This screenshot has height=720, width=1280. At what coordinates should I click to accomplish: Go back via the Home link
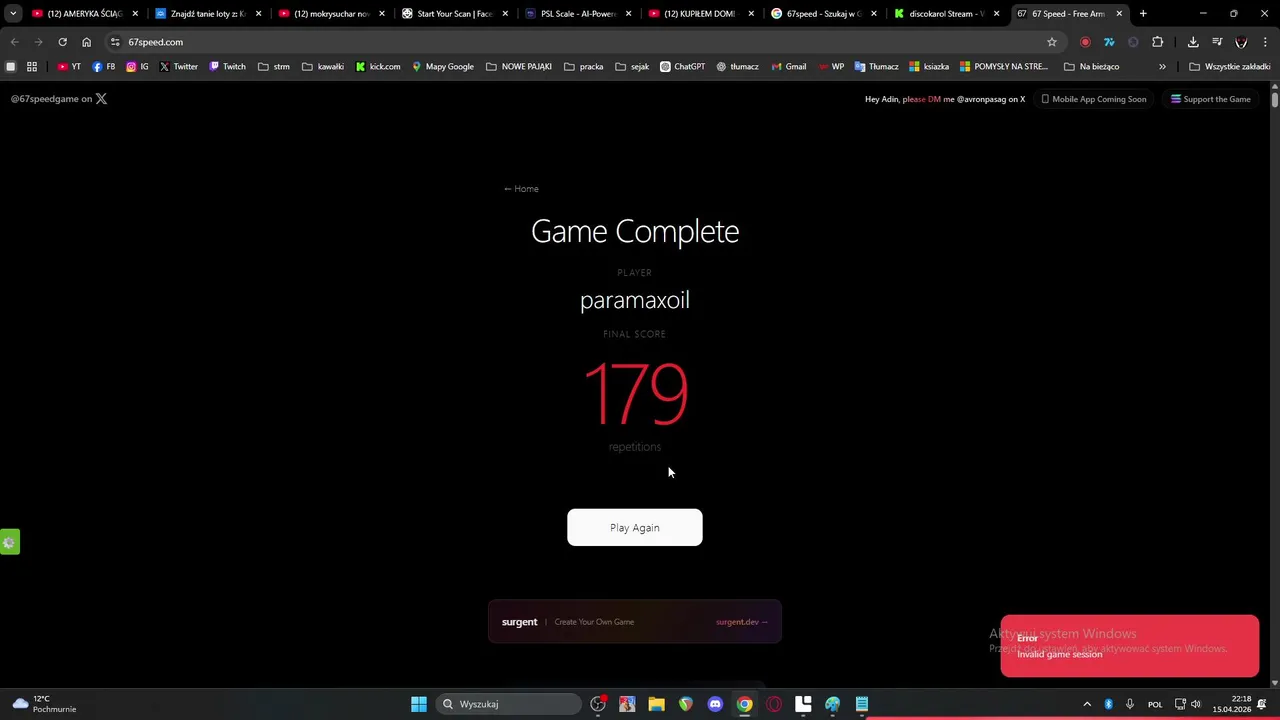click(x=521, y=189)
